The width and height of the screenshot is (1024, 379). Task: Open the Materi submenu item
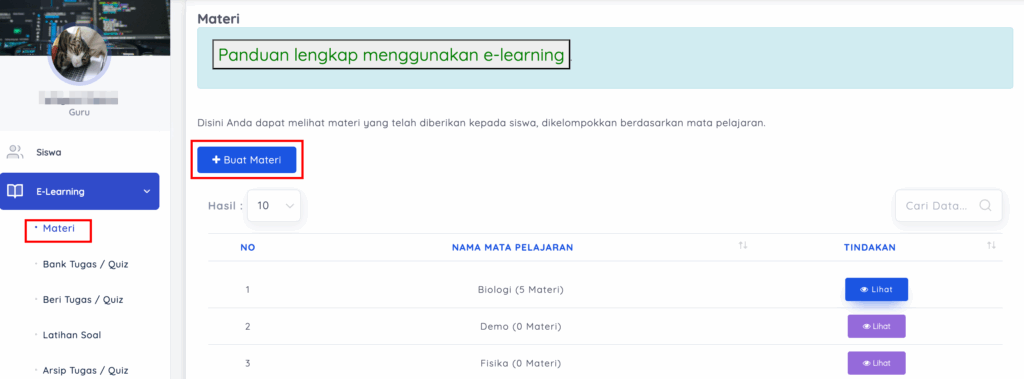(58, 229)
